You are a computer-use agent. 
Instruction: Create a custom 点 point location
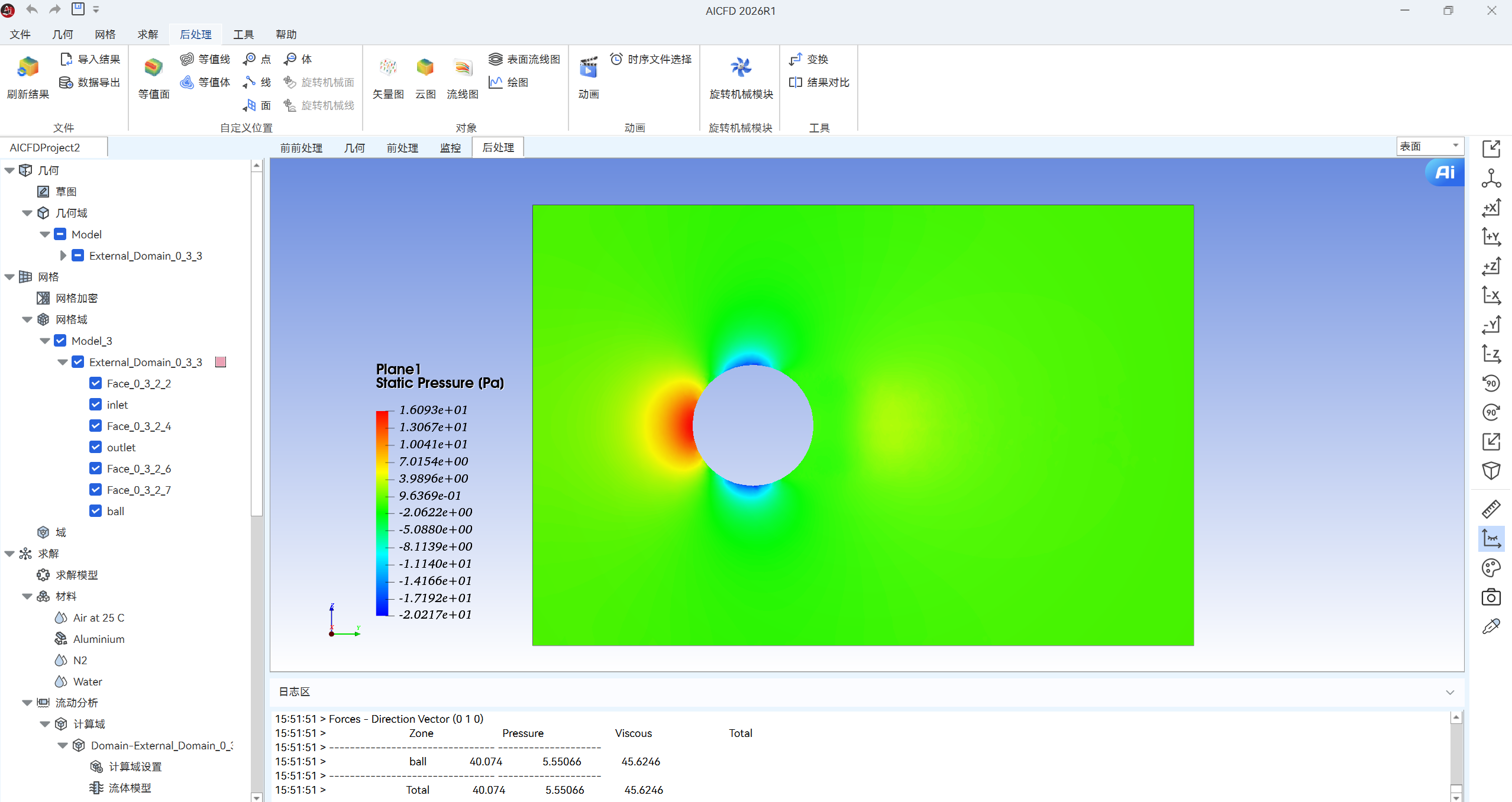click(x=257, y=59)
